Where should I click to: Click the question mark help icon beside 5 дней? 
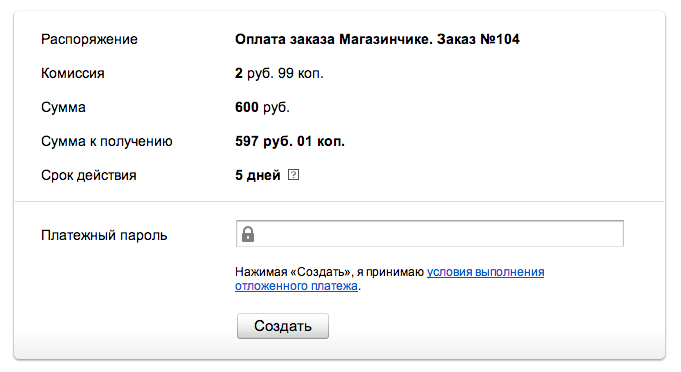(x=294, y=175)
